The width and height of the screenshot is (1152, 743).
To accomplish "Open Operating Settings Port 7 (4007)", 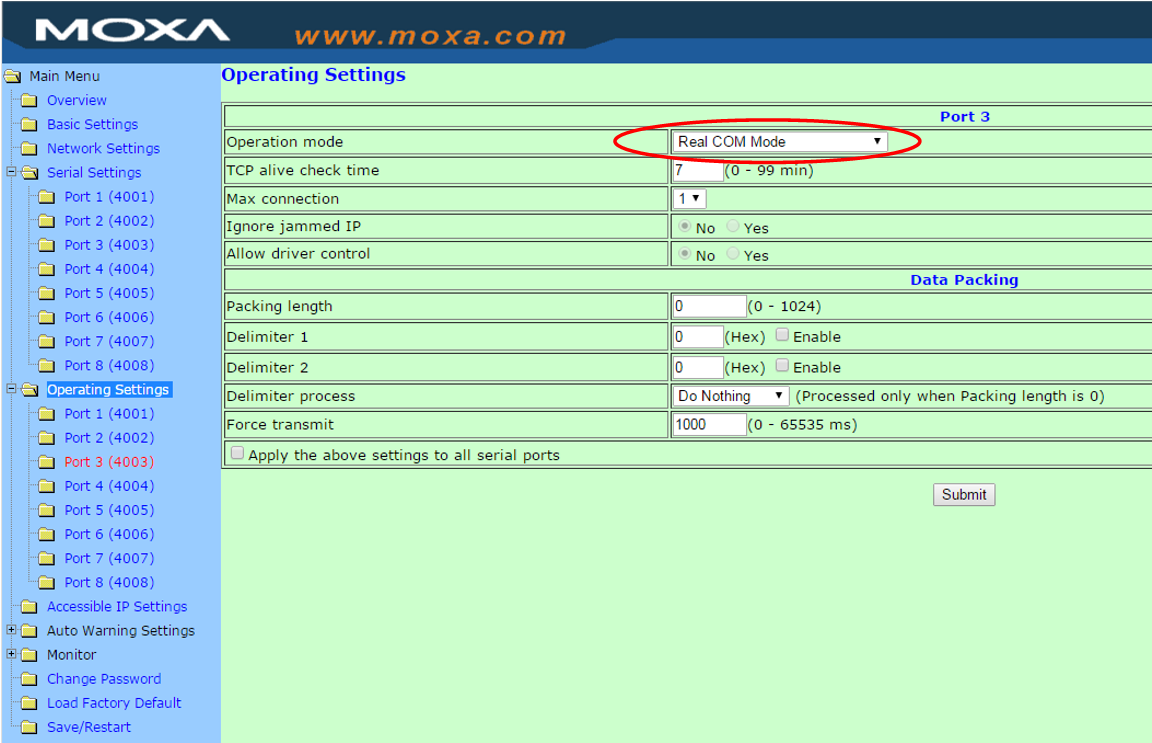I will (109, 559).
